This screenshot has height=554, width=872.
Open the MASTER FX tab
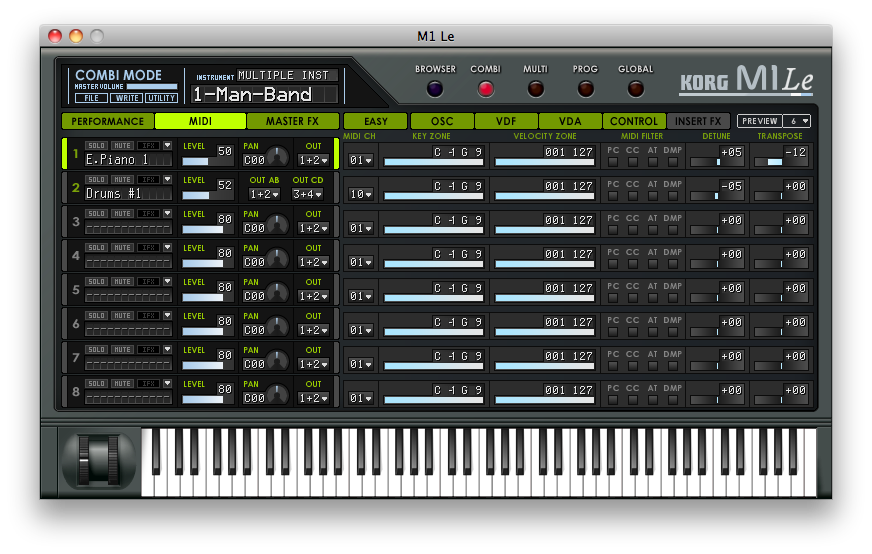(293, 121)
